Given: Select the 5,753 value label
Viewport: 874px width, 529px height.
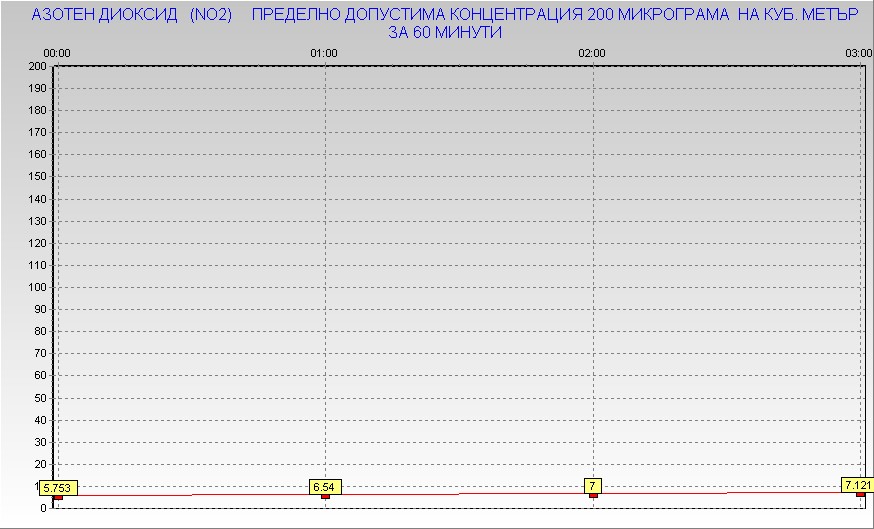Looking at the screenshot, I should (58, 488).
